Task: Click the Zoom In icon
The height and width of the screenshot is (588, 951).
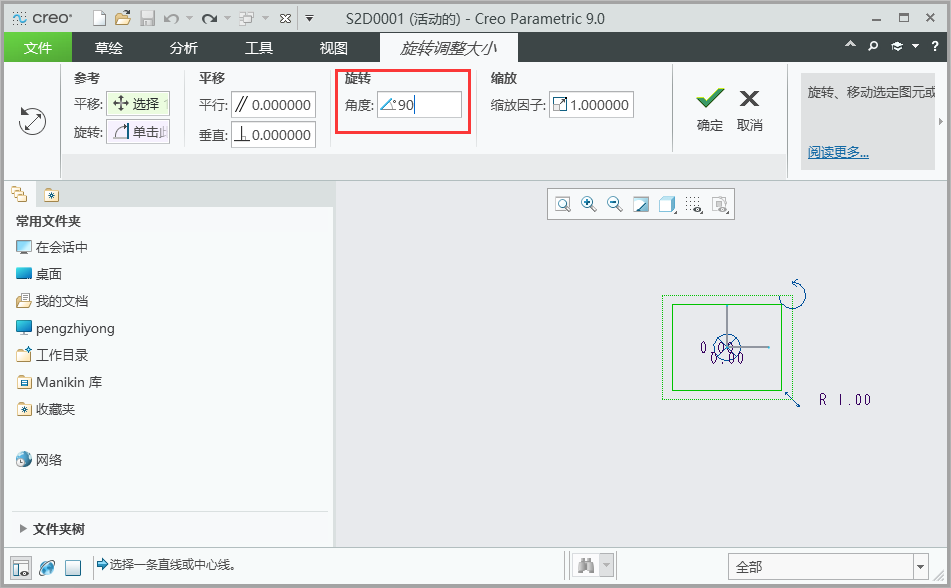Action: point(588,204)
